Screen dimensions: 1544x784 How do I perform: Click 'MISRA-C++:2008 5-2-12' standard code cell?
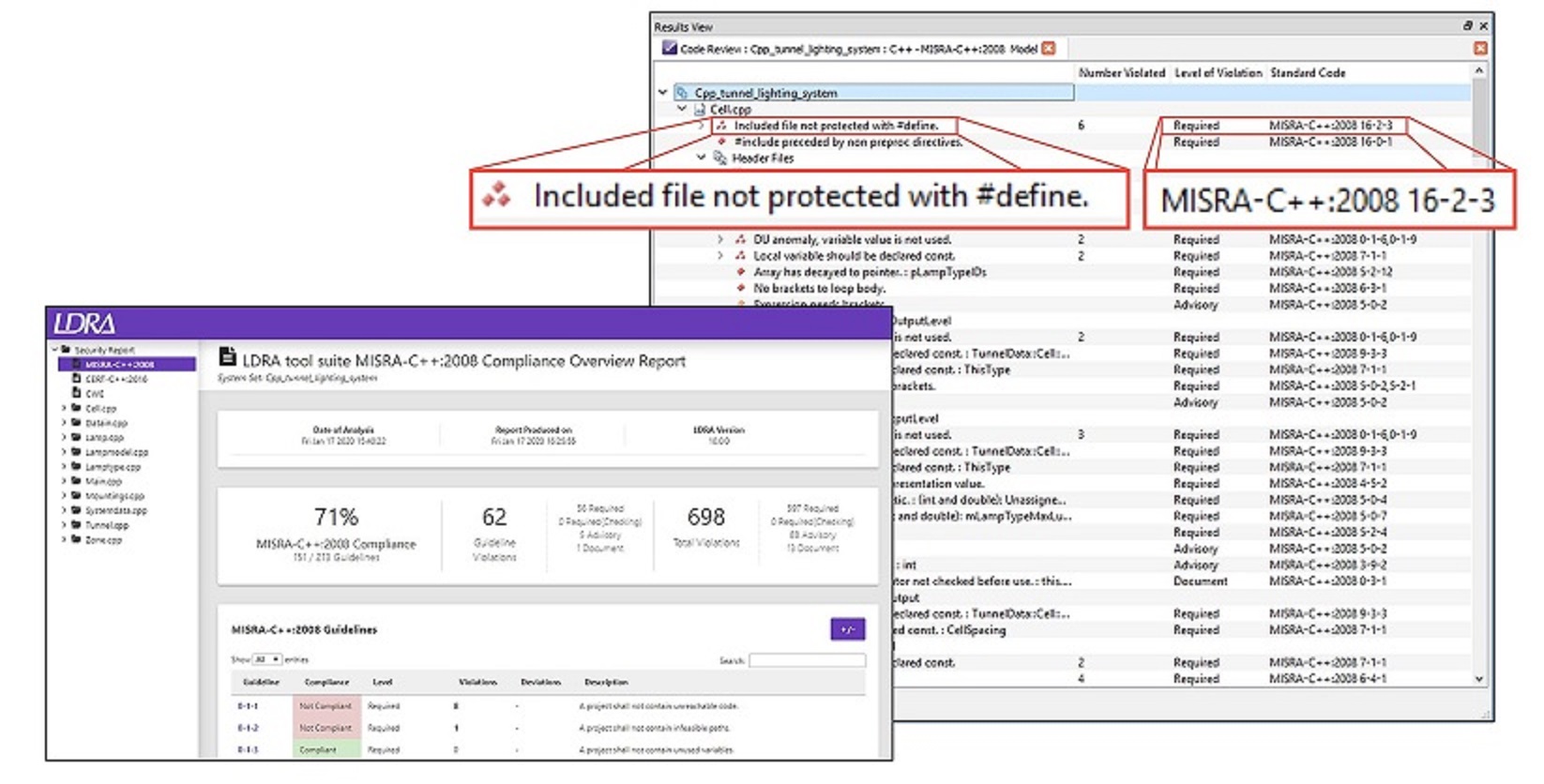tap(1330, 272)
